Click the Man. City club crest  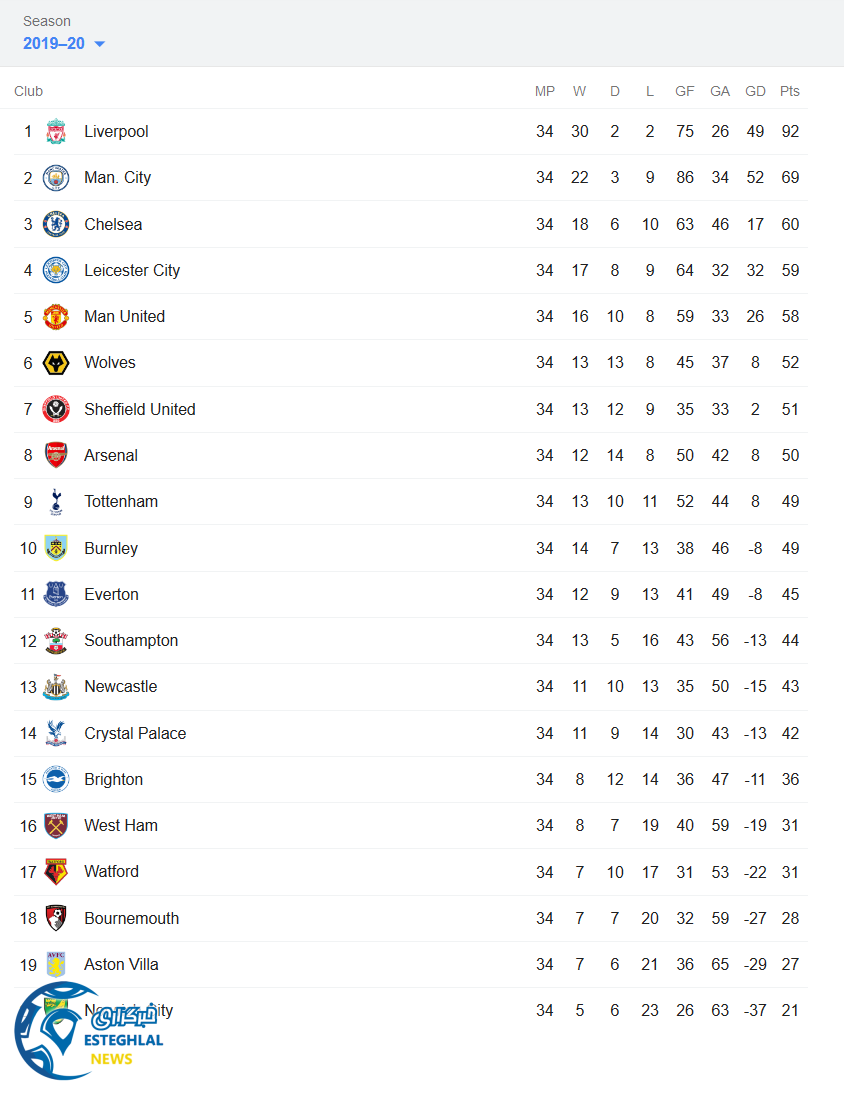coord(56,178)
